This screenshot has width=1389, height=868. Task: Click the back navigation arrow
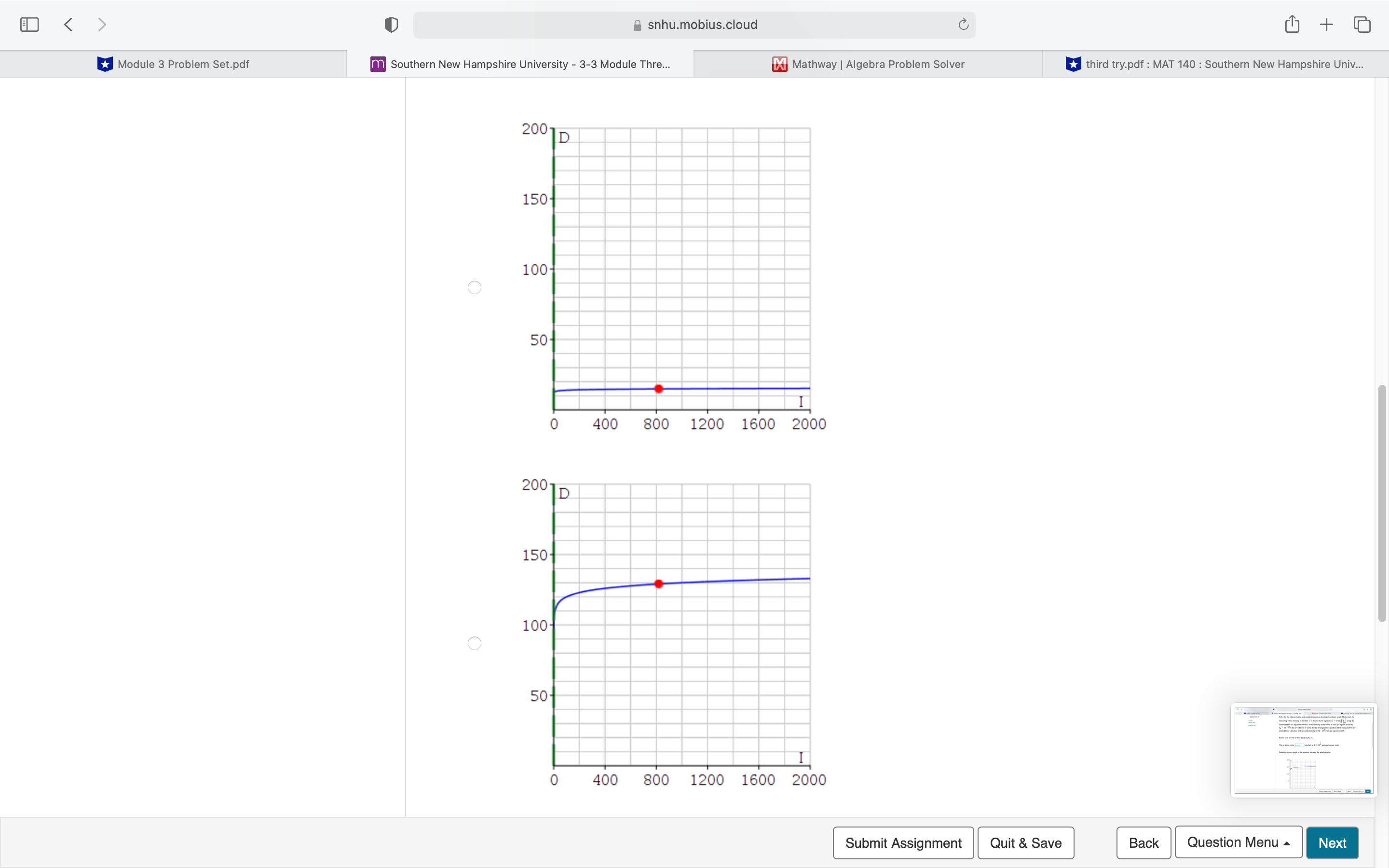coord(68,24)
